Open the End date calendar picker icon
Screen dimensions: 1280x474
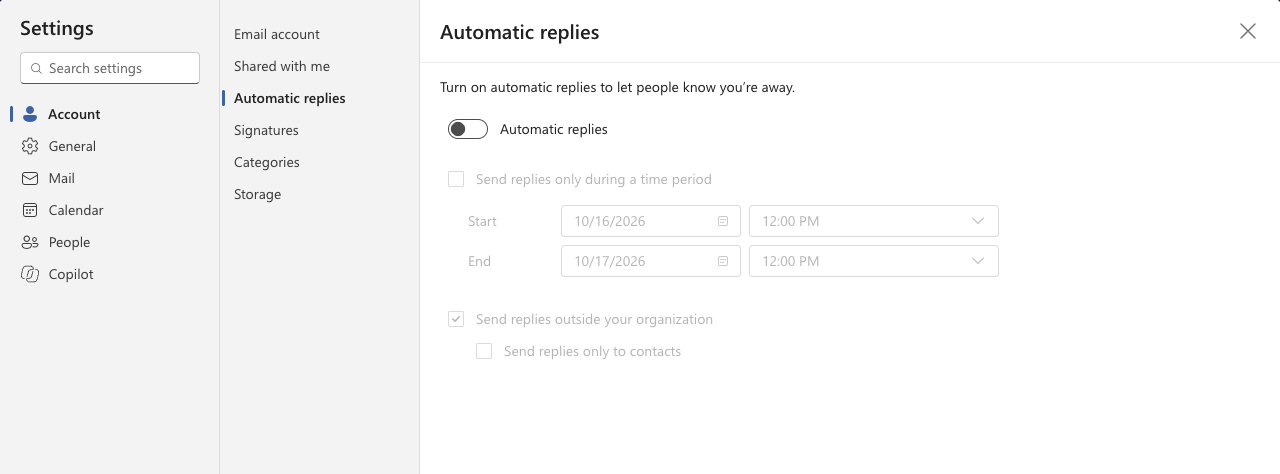point(723,261)
